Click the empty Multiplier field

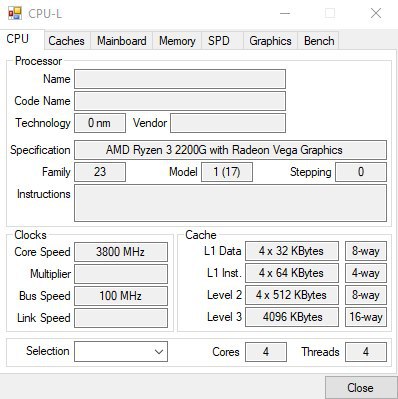(x=121, y=274)
